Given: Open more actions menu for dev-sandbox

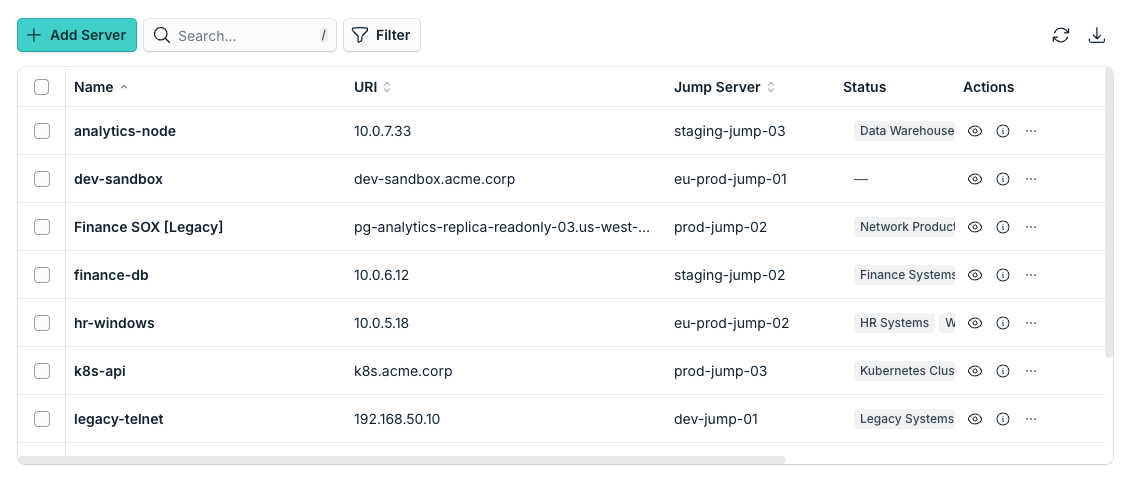Looking at the screenshot, I should click(1030, 179).
